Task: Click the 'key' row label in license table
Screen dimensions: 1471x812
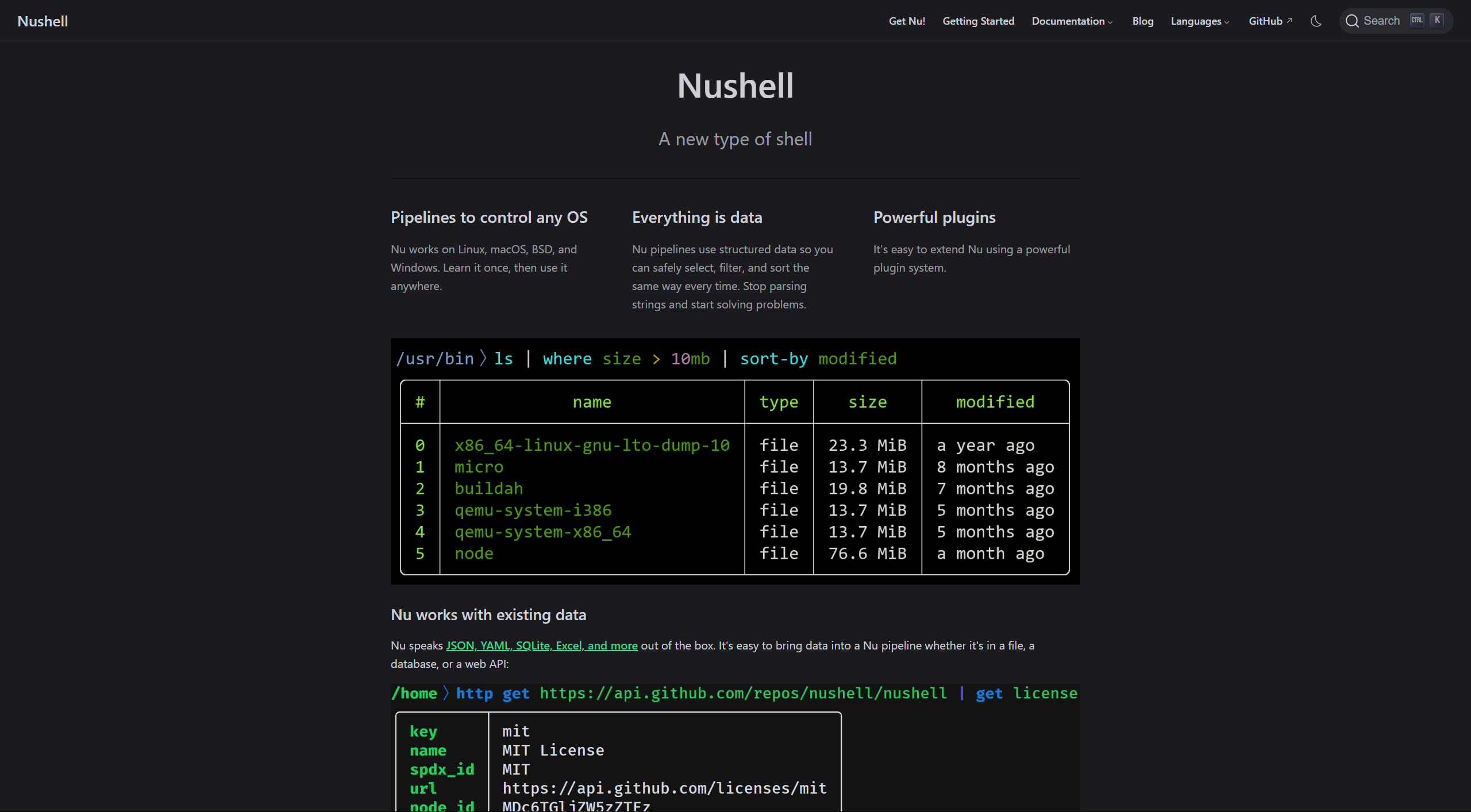Action: pyautogui.click(x=423, y=732)
